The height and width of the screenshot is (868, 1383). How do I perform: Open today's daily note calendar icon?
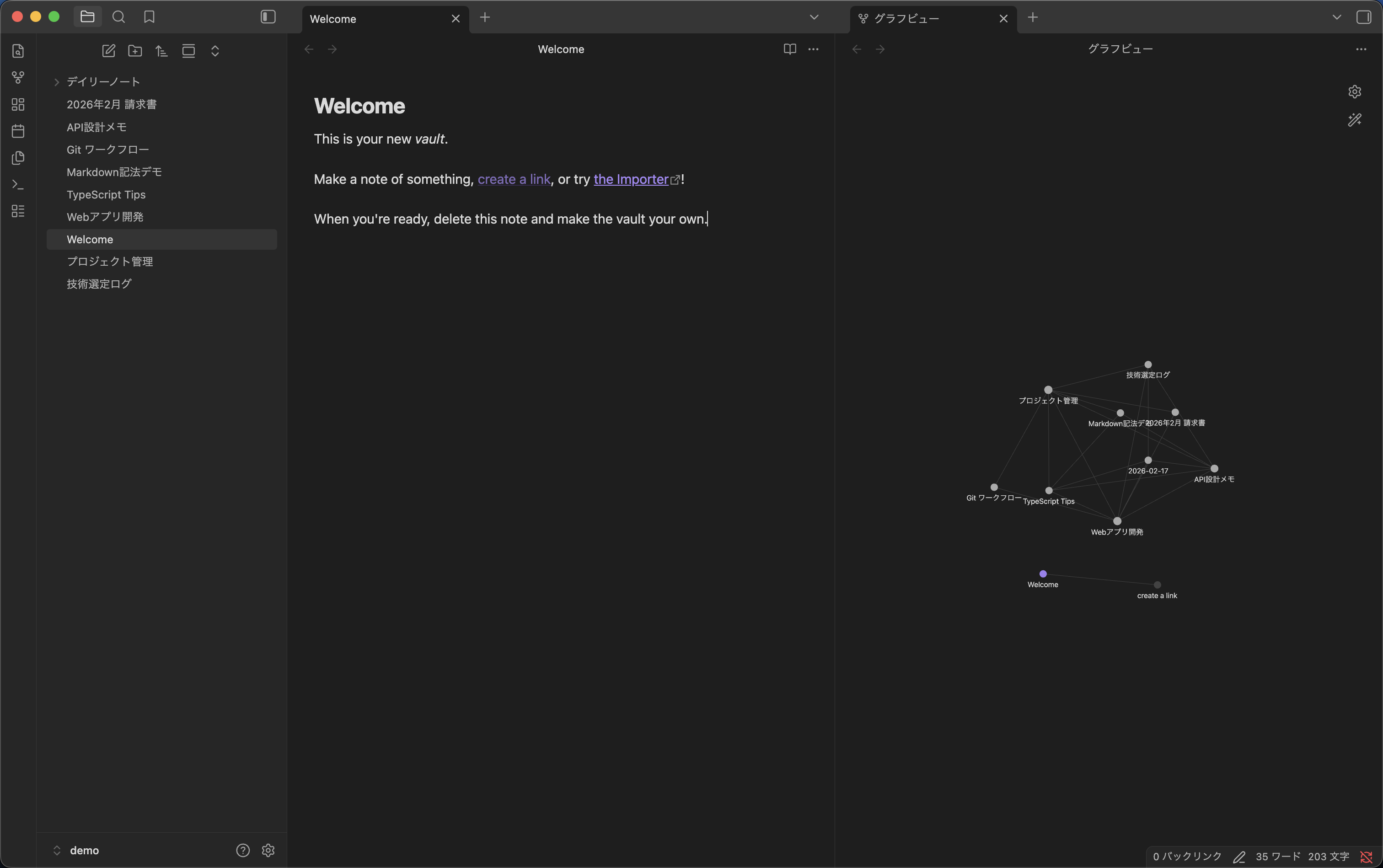(18, 131)
